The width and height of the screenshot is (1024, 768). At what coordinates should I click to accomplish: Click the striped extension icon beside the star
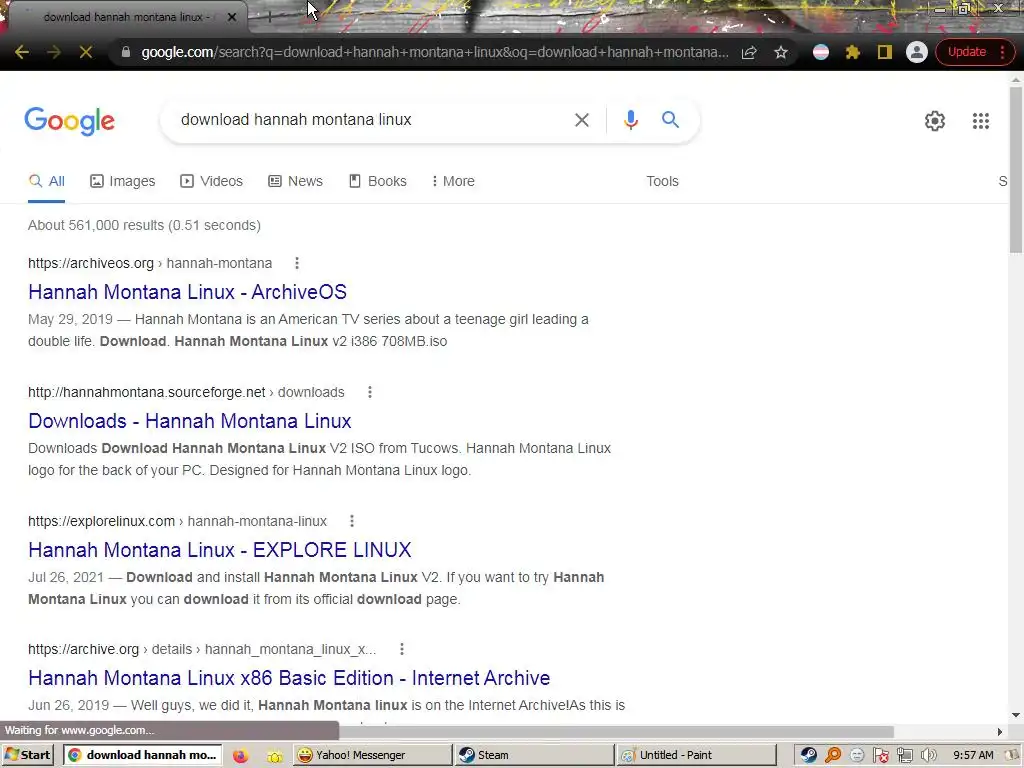821,52
